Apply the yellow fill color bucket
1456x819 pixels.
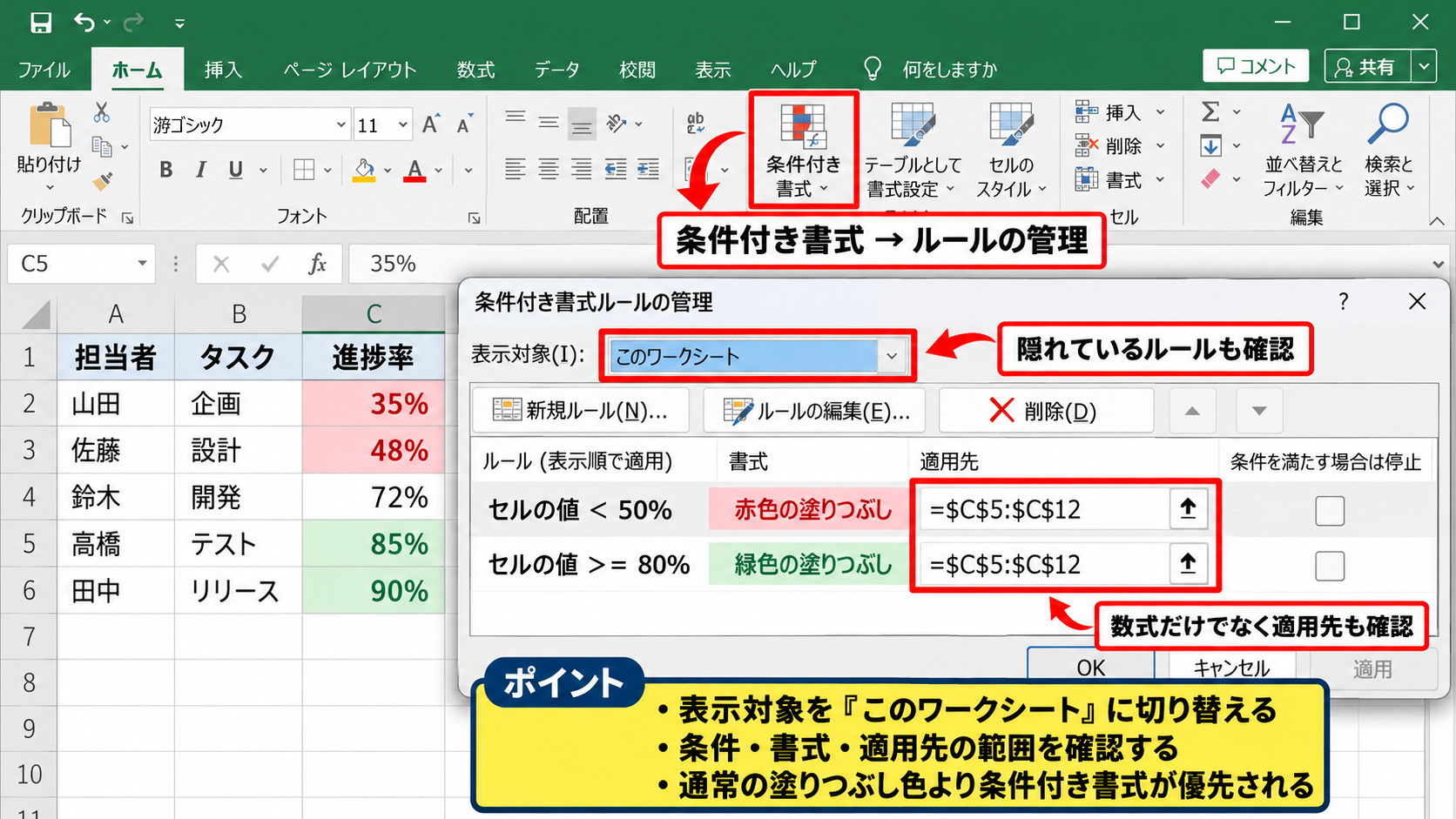(x=364, y=170)
